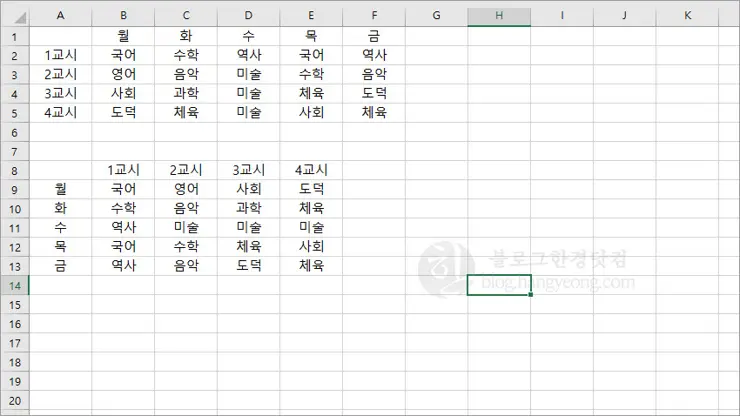
Task: Select row 6 header
Action: (15, 132)
